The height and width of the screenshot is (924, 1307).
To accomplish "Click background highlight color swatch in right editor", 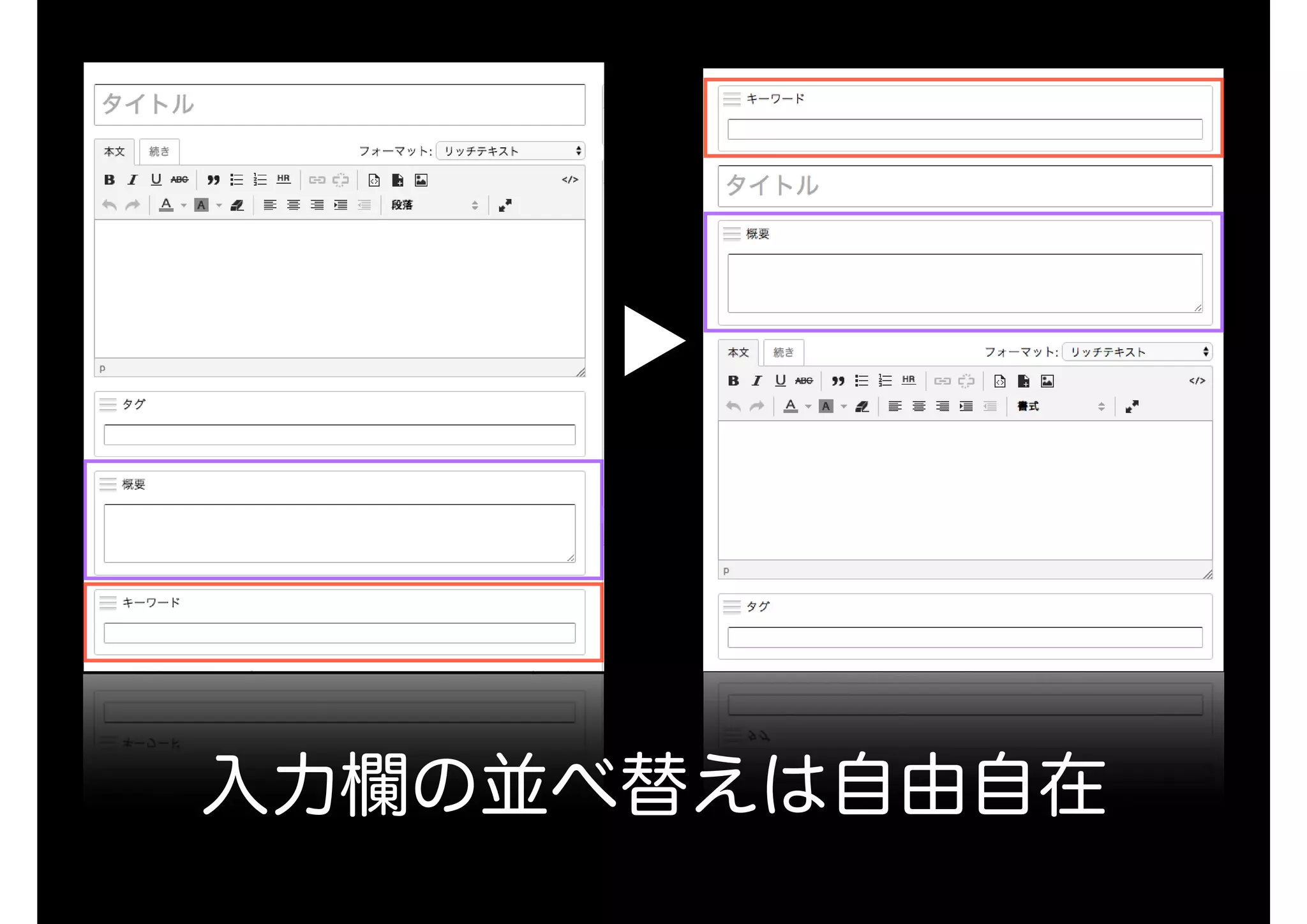I will tap(826, 406).
